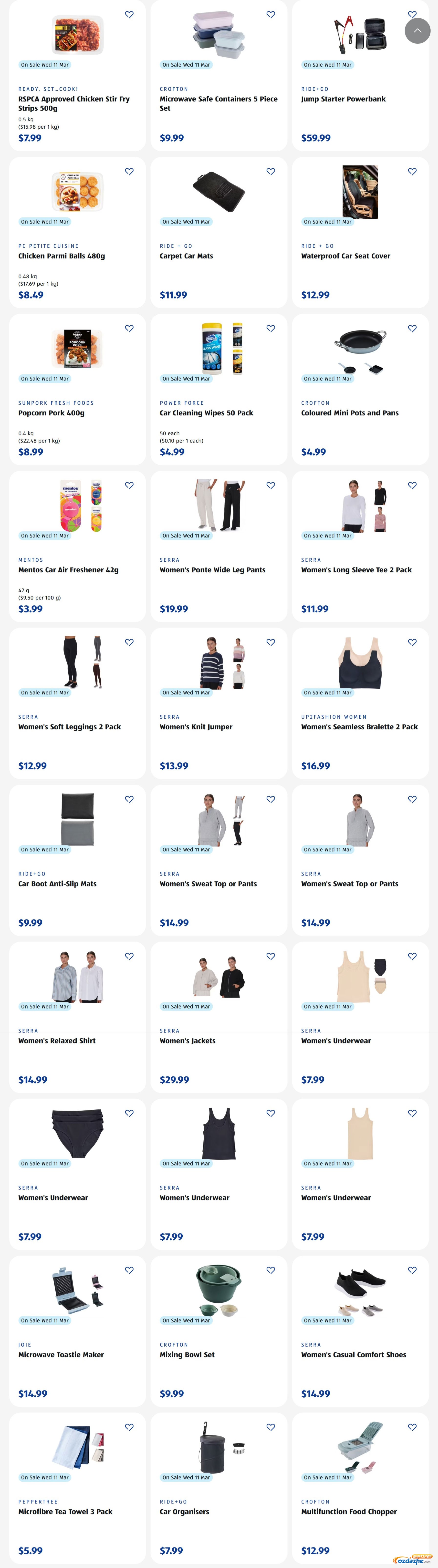The height and width of the screenshot is (1568, 438).
Task: Click heart icon on Women's Knit Jumper
Action: click(271, 643)
